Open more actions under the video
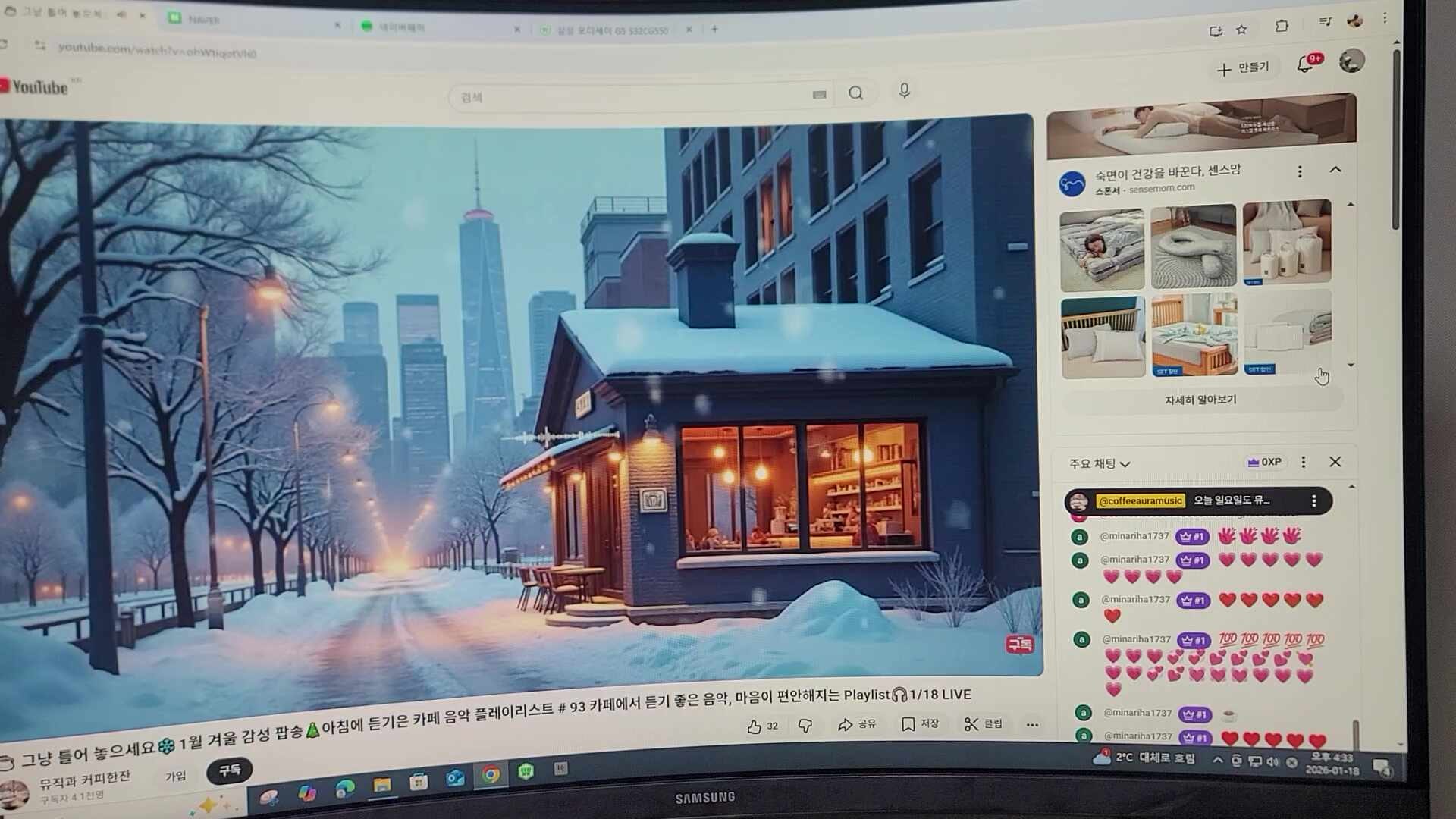This screenshot has height=819, width=1456. point(1032,725)
